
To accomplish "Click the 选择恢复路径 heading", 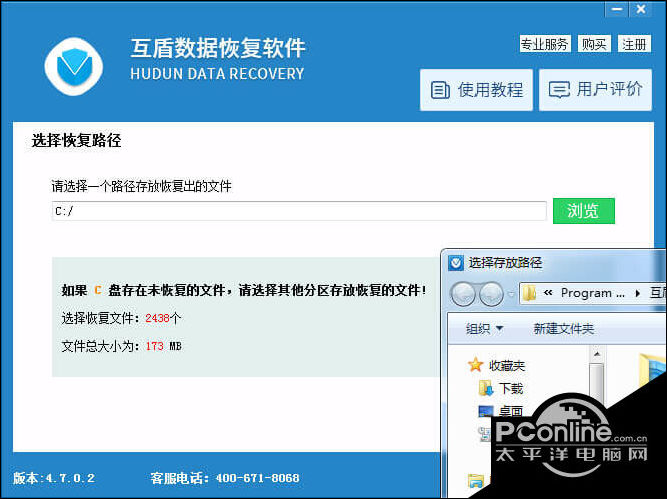I will [x=76, y=140].
